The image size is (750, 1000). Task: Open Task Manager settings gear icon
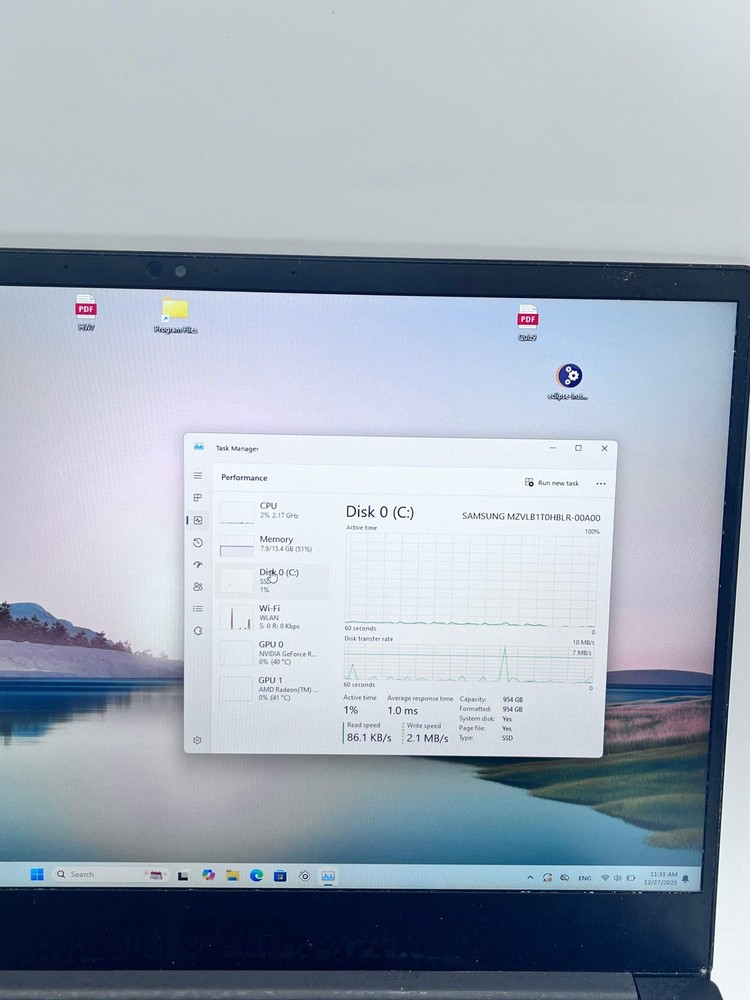198,740
